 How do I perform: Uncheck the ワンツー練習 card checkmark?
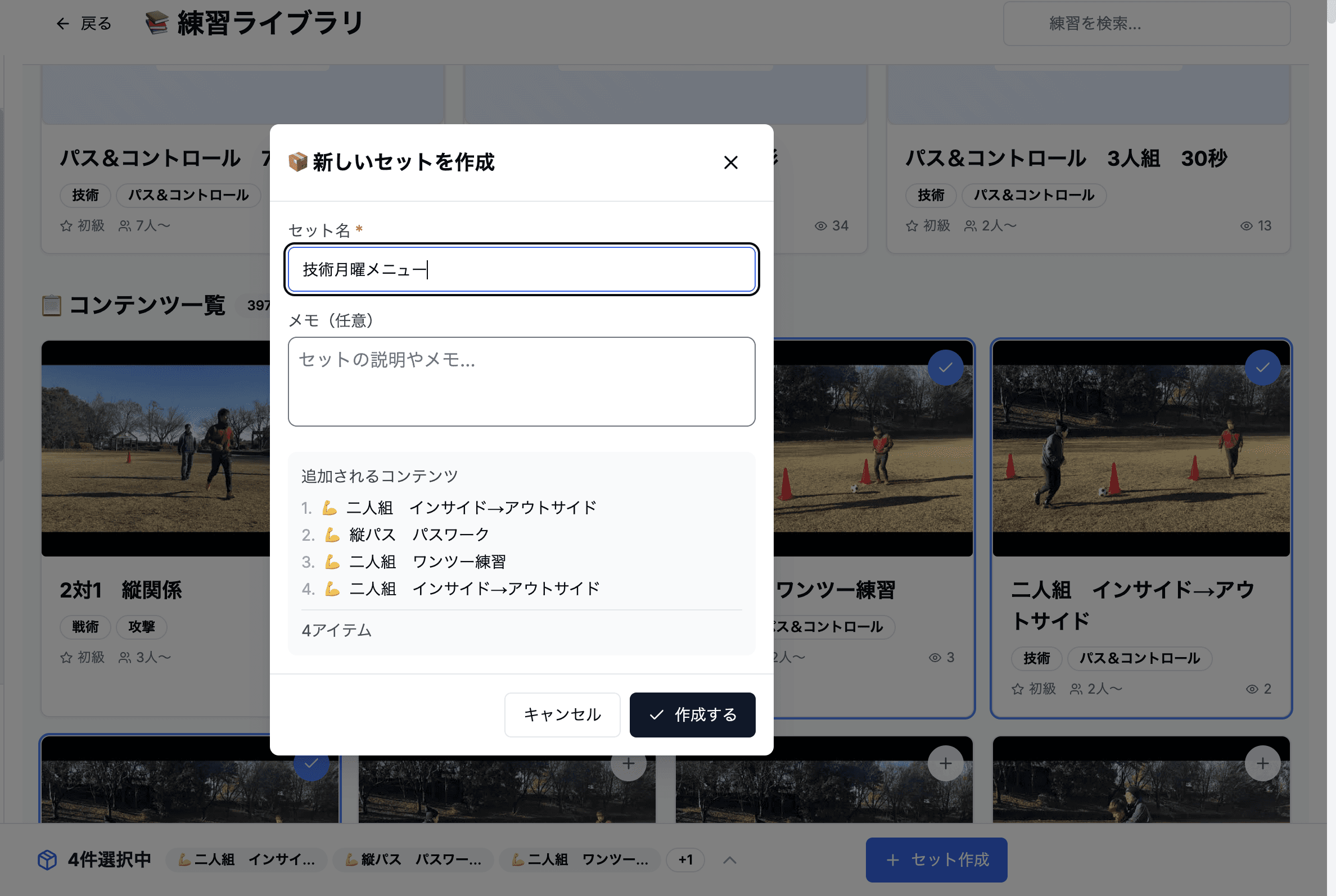tap(945, 368)
